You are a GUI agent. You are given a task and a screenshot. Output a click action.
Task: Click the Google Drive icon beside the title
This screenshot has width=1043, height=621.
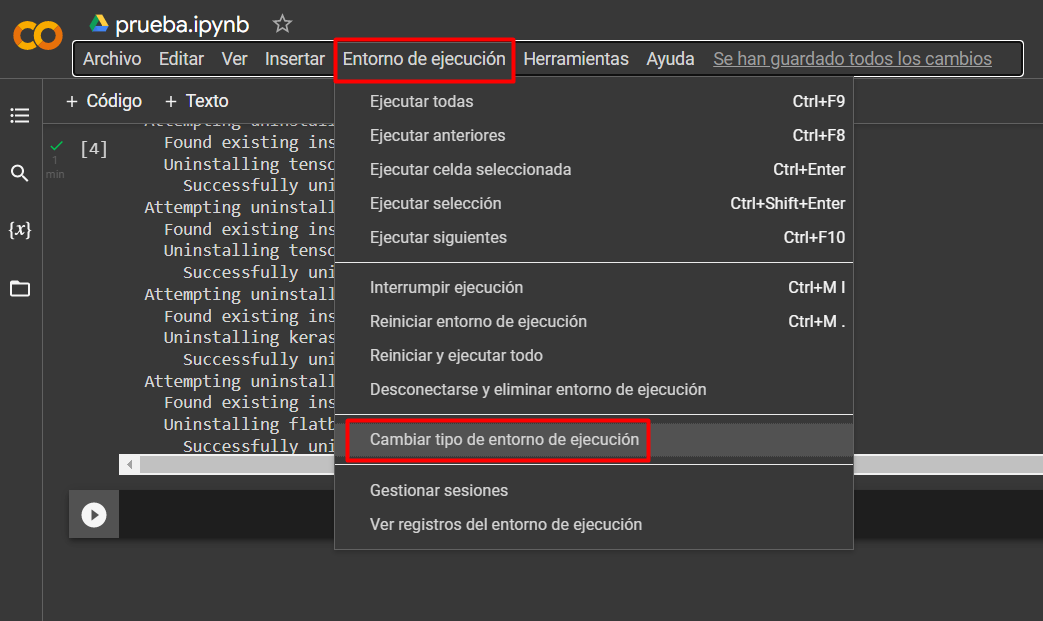tap(99, 24)
